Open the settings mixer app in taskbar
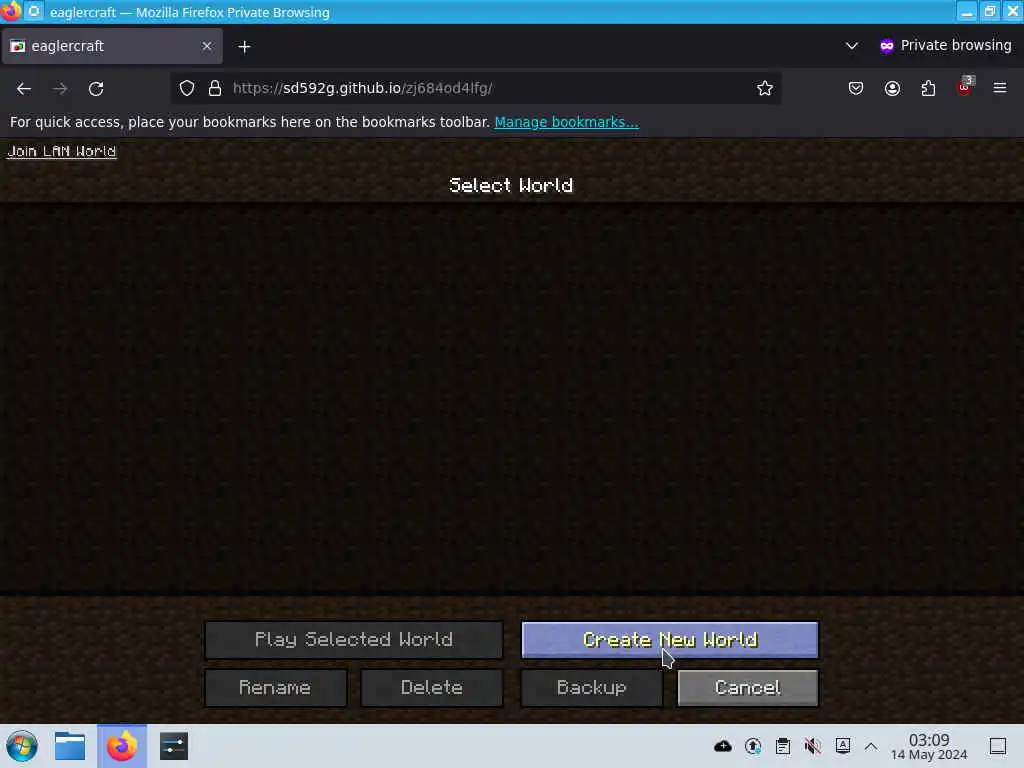The image size is (1024, 768). (x=174, y=746)
